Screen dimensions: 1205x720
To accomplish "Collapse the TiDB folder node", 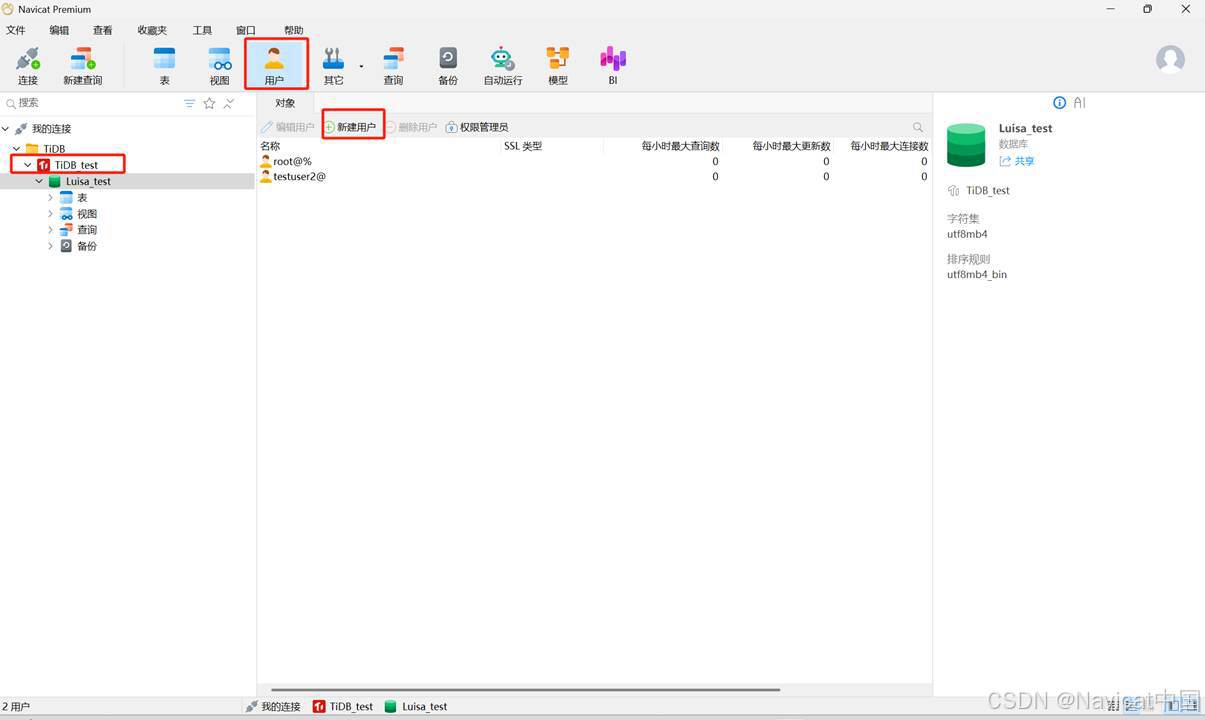I will point(17,149).
